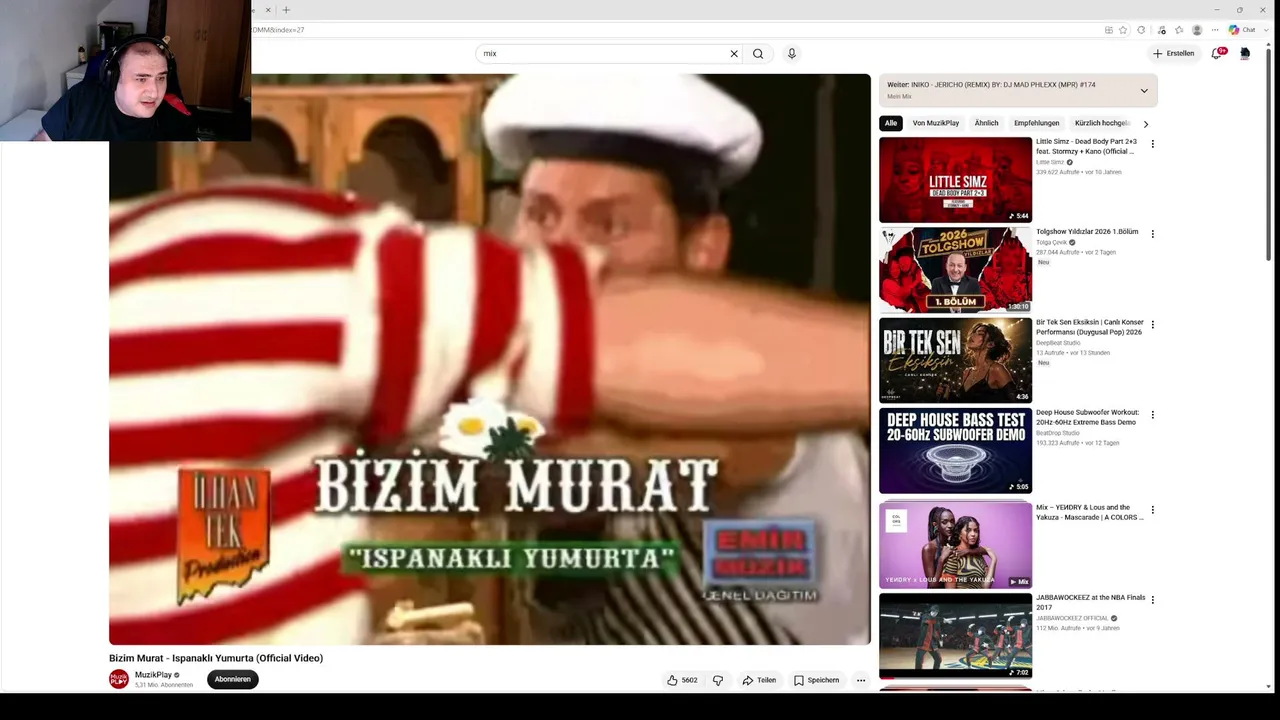The height and width of the screenshot is (720, 1280).
Task: Click the Bizim Murat video player
Action: pyautogui.click(x=490, y=359)
